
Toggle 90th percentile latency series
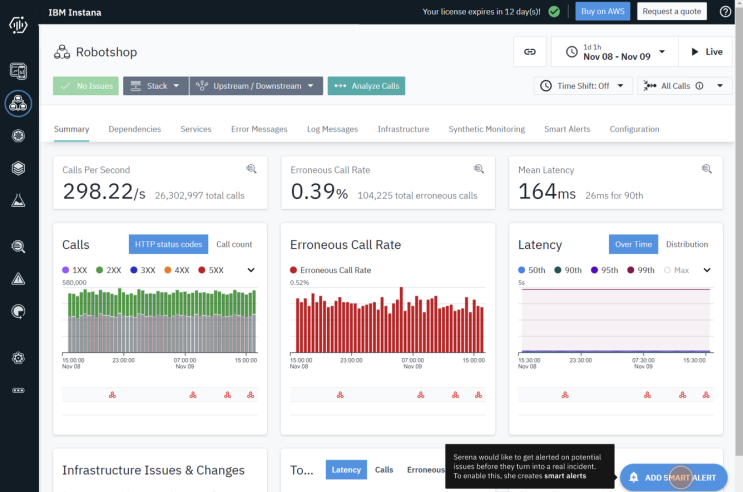tap(568, 270)
